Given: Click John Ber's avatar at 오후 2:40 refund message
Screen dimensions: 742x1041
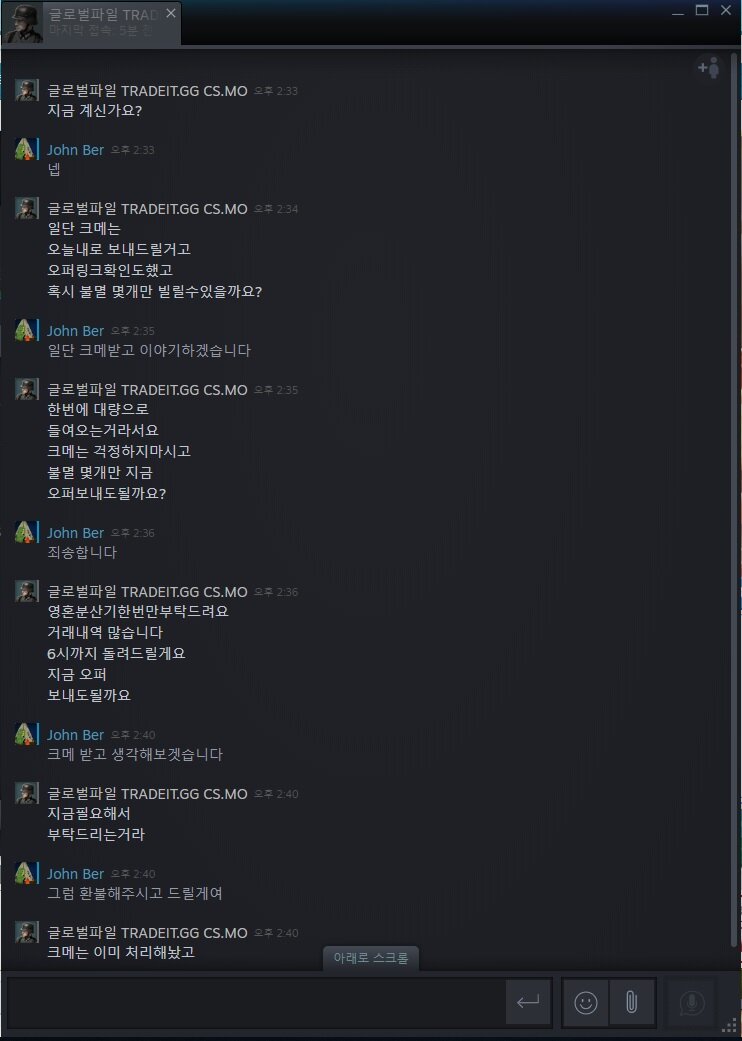Looking at the screenshot, I should [26, 874].
